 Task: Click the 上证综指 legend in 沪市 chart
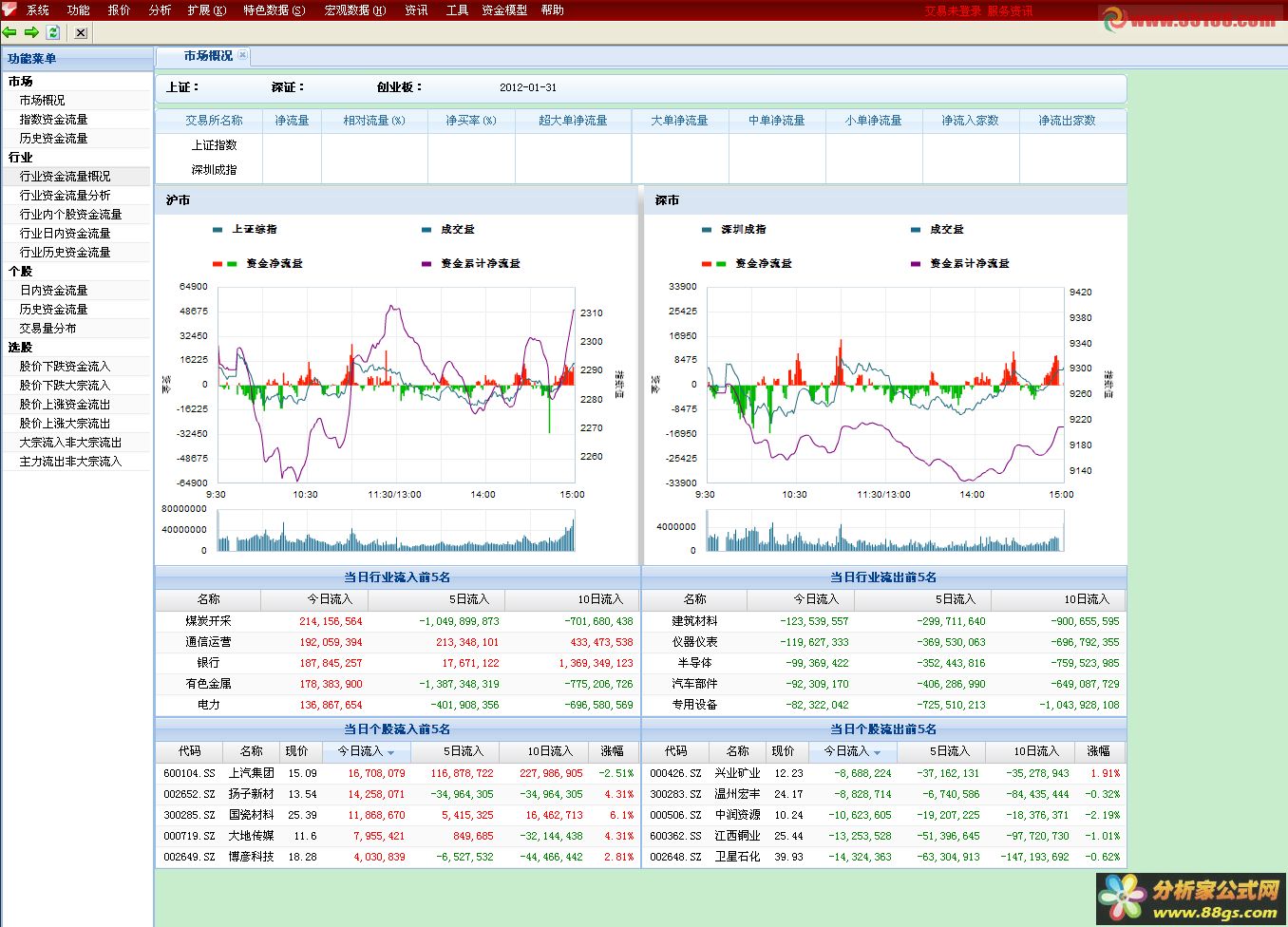pyautogui.click(x=245, y=230)
